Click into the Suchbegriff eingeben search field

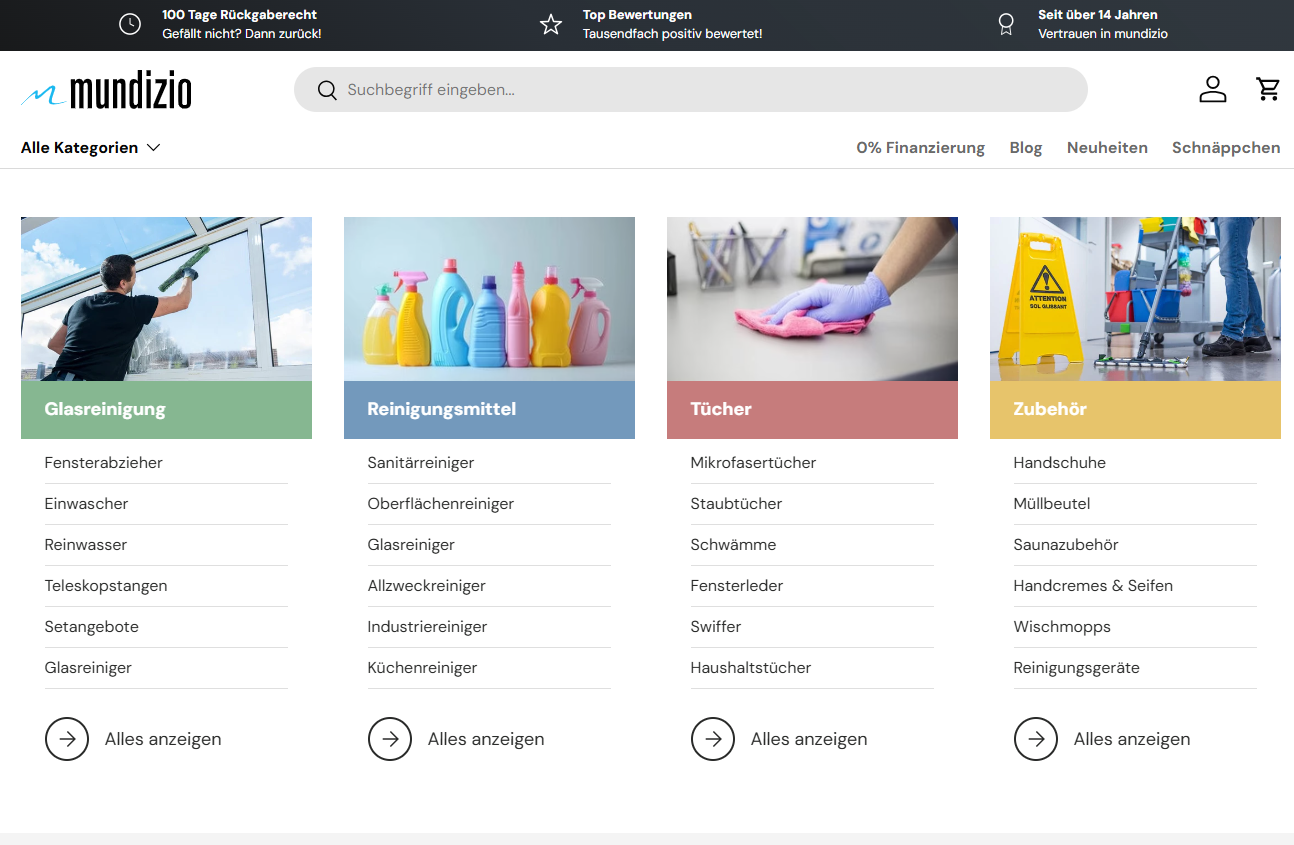click(x=700, y=90)
